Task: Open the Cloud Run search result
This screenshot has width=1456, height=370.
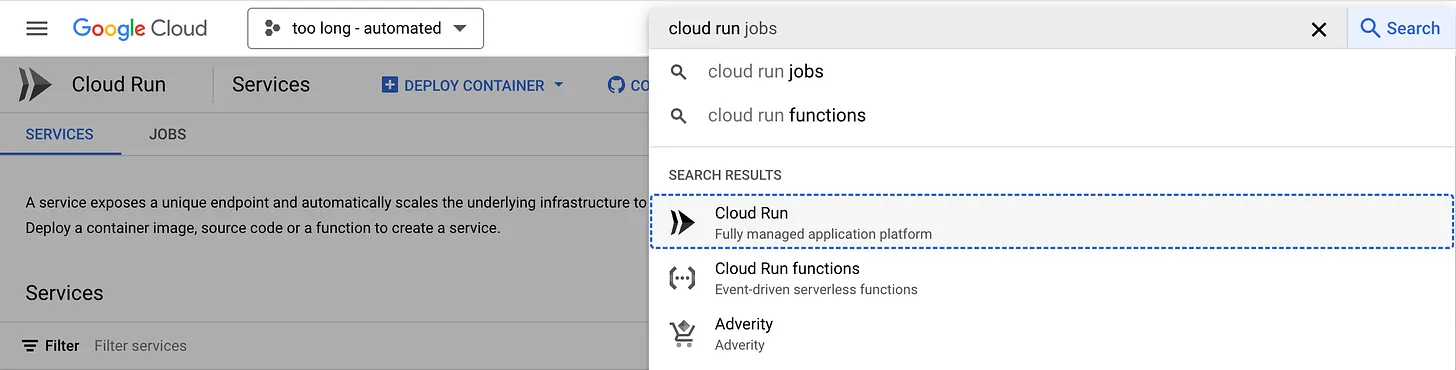Action: click(1052, 222)
